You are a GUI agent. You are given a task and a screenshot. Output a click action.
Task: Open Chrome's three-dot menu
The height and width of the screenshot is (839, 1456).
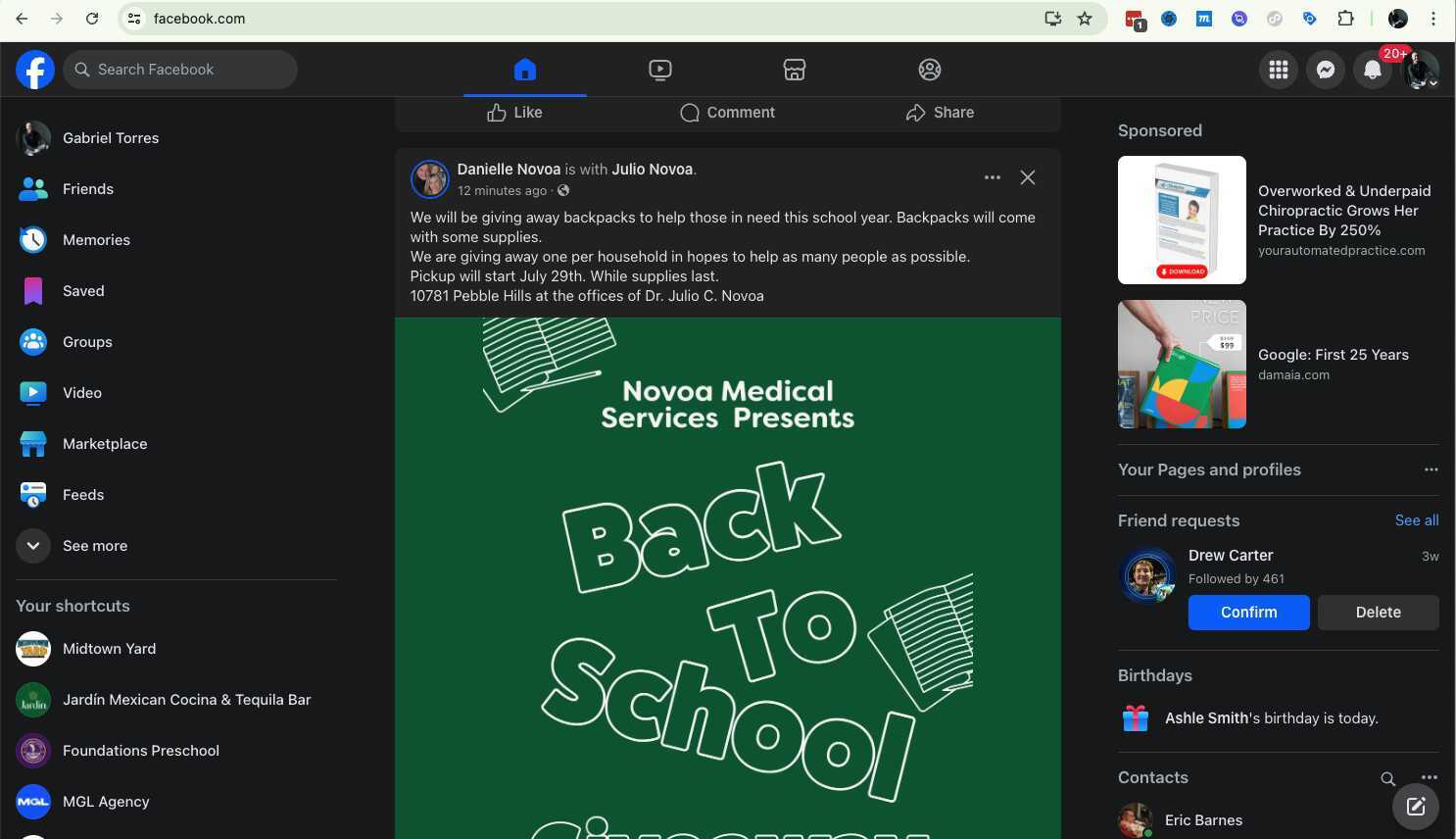pyautogui.click(x=1433, y=19)
